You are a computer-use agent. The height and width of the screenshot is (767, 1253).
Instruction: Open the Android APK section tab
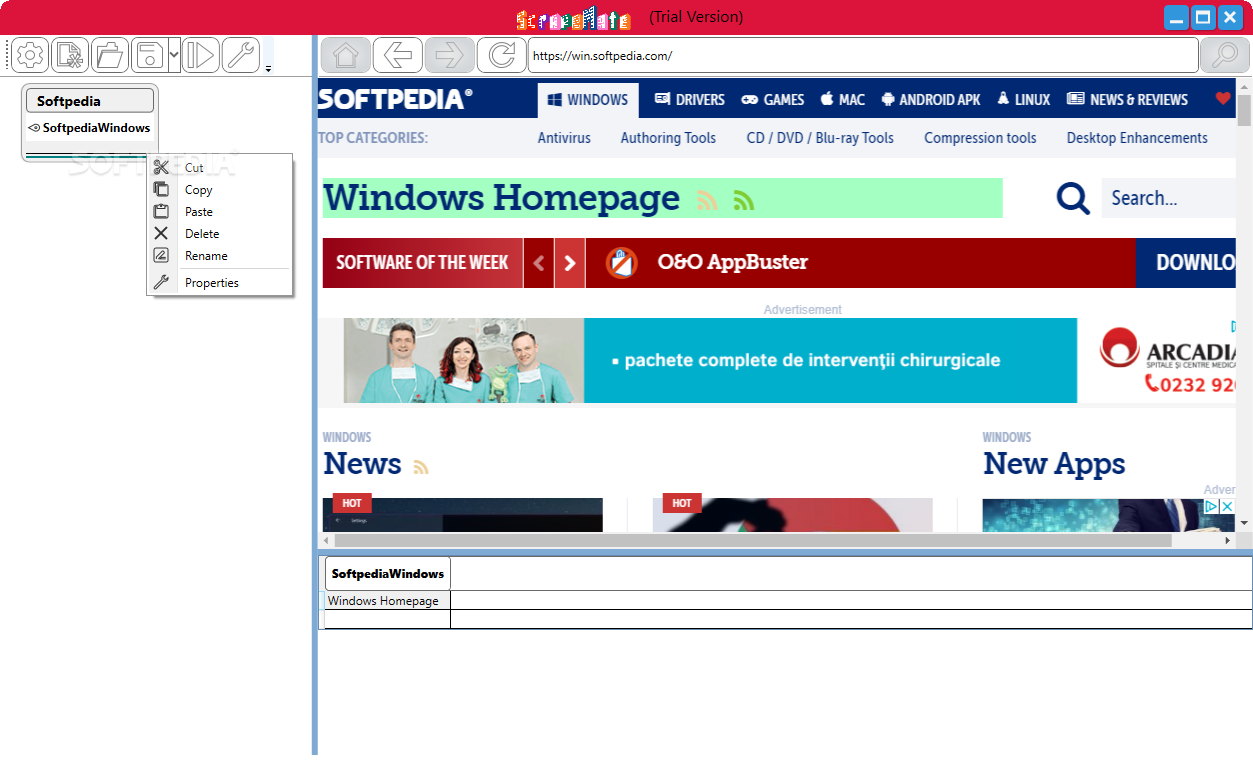click(931, 100)
